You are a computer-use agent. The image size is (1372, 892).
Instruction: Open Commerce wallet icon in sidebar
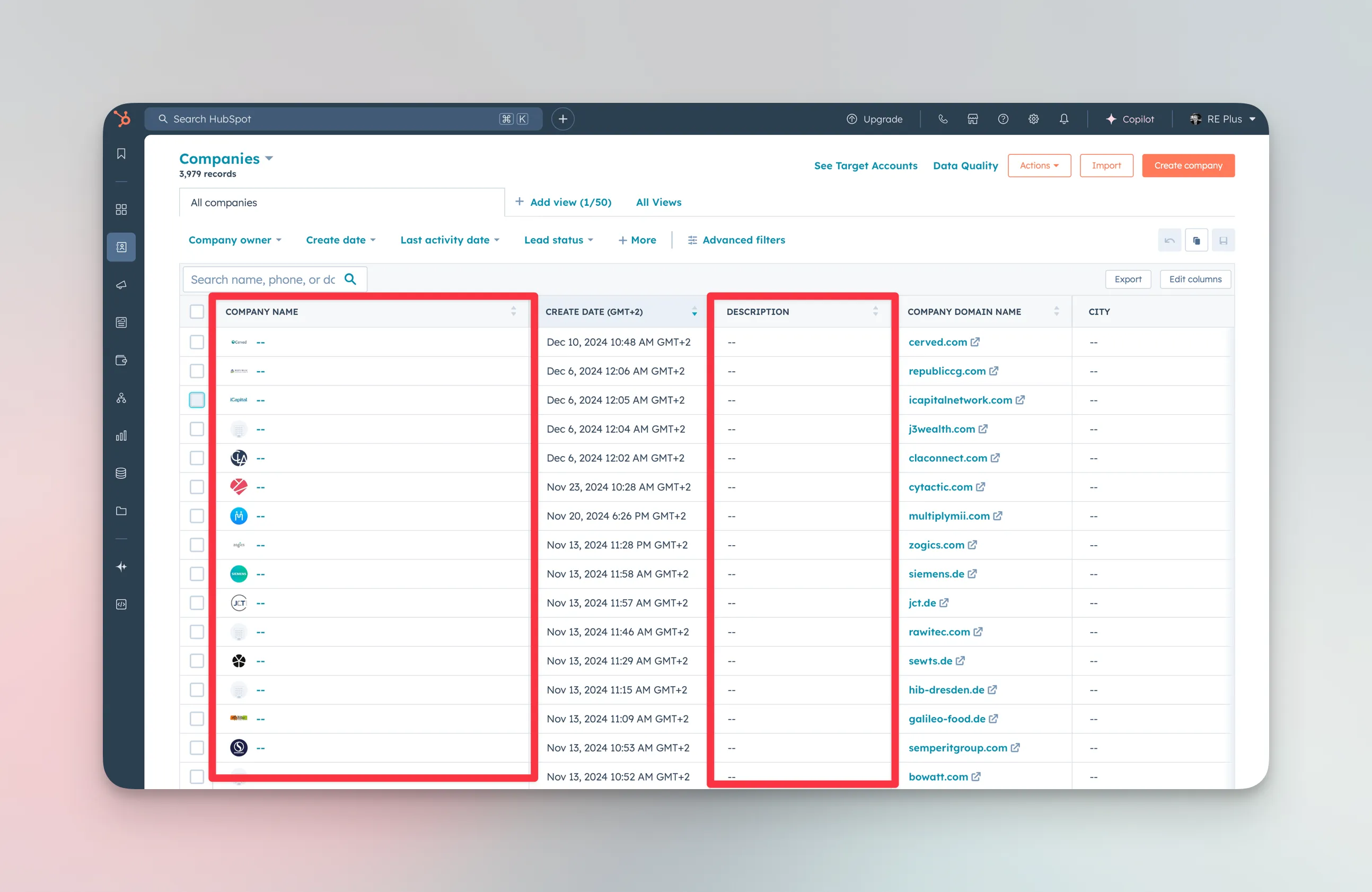click(x=121, y=361)
